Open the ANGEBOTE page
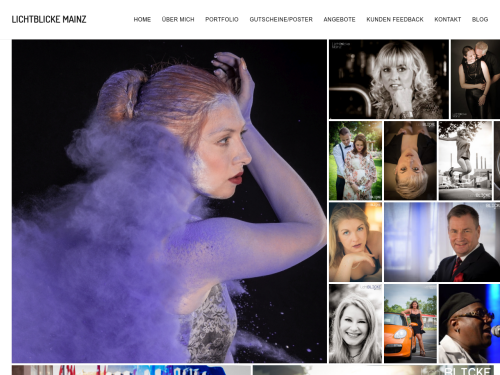 [339, 20]
